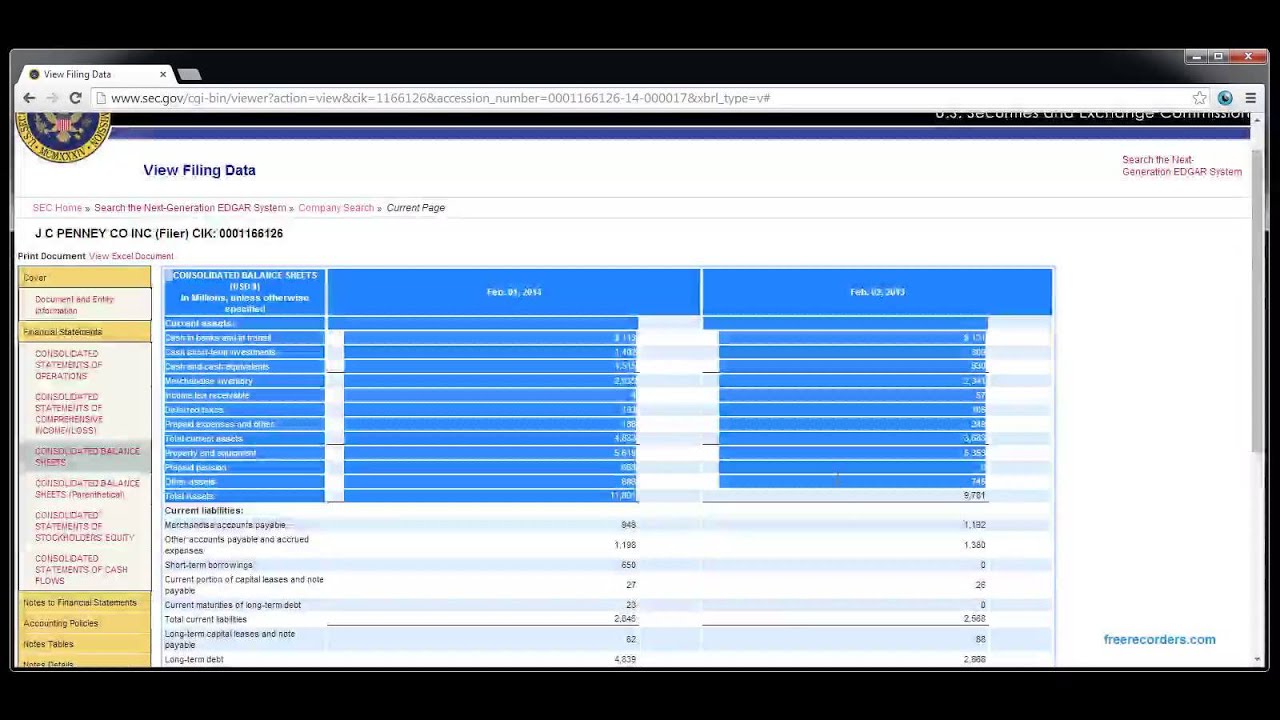Click the Feb. 01, 2014 column header
The width and height of the screenshot is (1280, 720).
coord(514,292)
